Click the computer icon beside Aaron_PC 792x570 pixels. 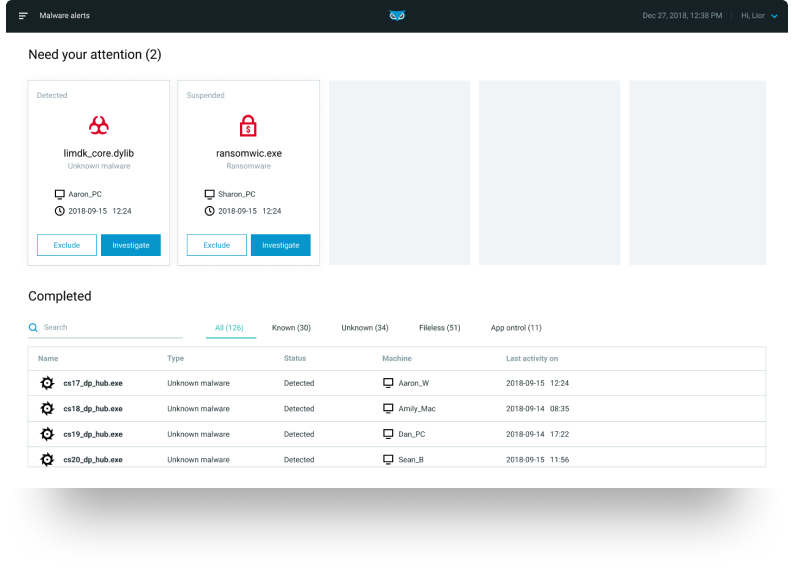click(60, 194)
